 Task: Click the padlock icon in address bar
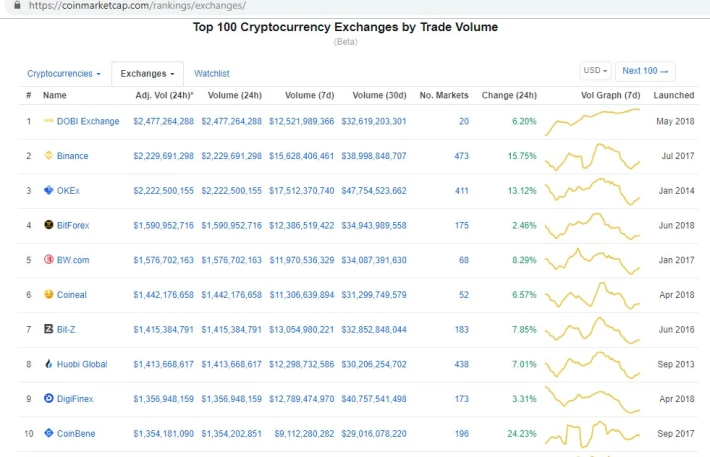(x=17, y=5)
